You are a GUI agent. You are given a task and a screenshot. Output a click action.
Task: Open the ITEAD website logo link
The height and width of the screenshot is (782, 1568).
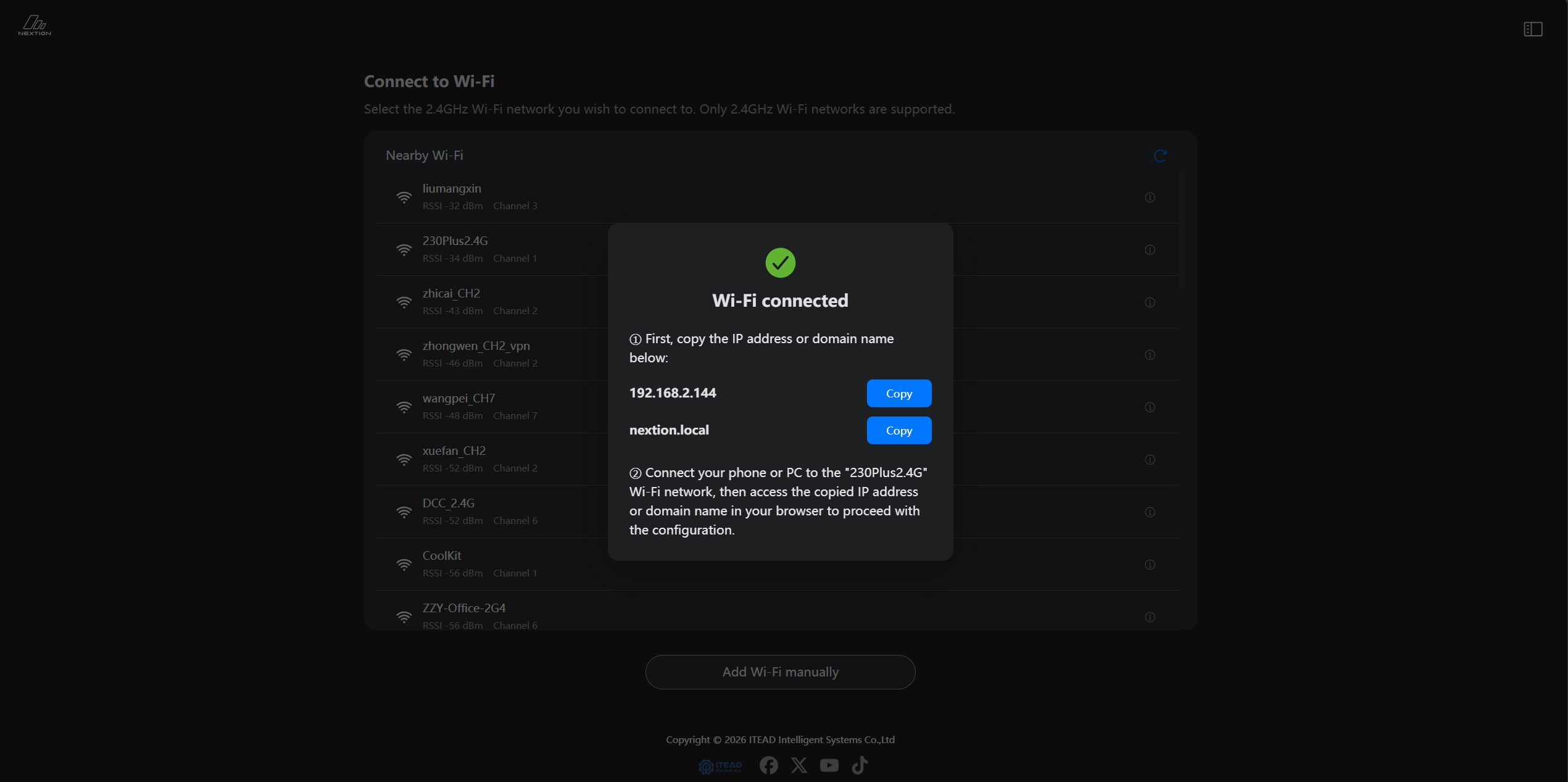point(720,766)
